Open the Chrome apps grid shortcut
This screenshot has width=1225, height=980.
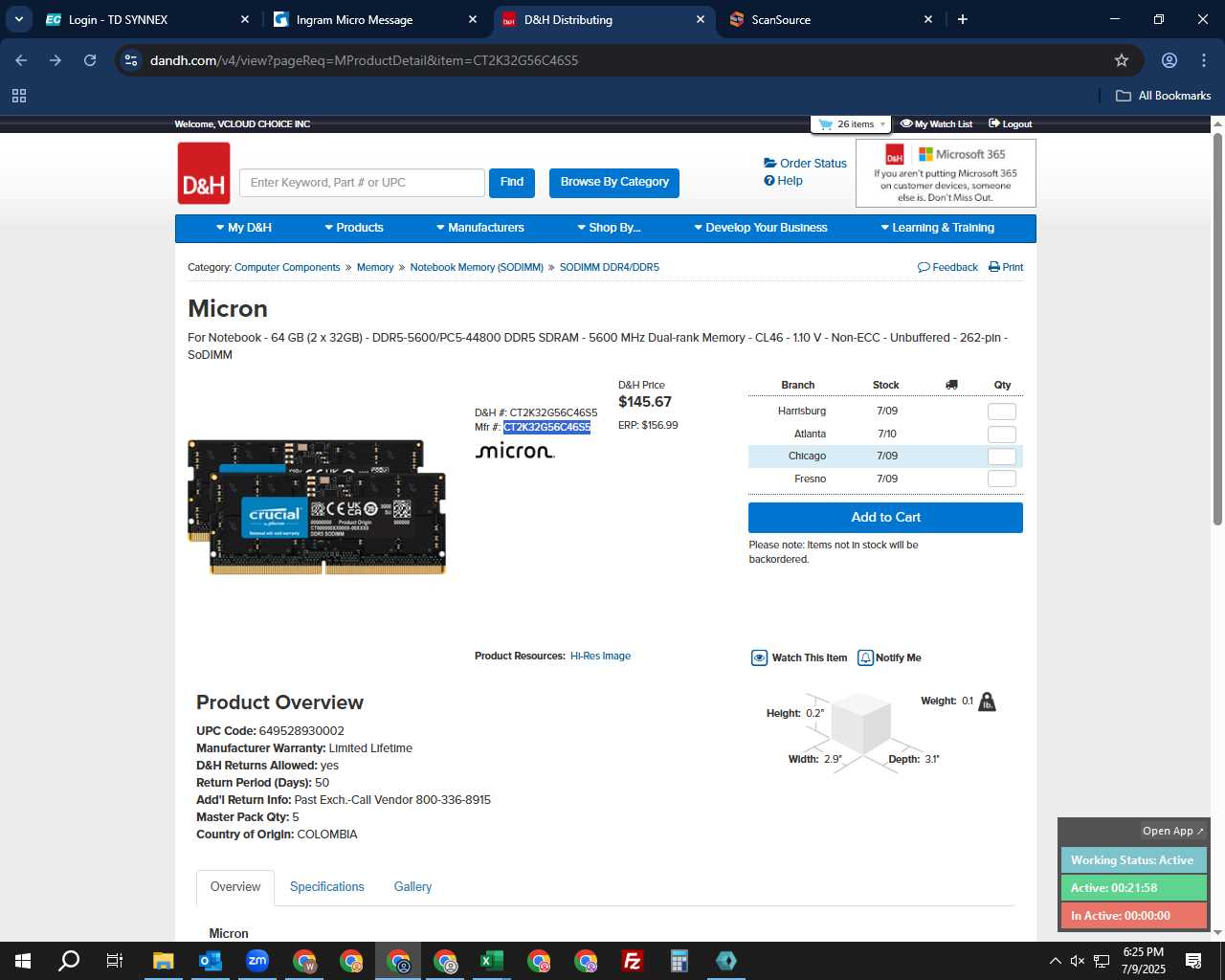pos(19,96)
